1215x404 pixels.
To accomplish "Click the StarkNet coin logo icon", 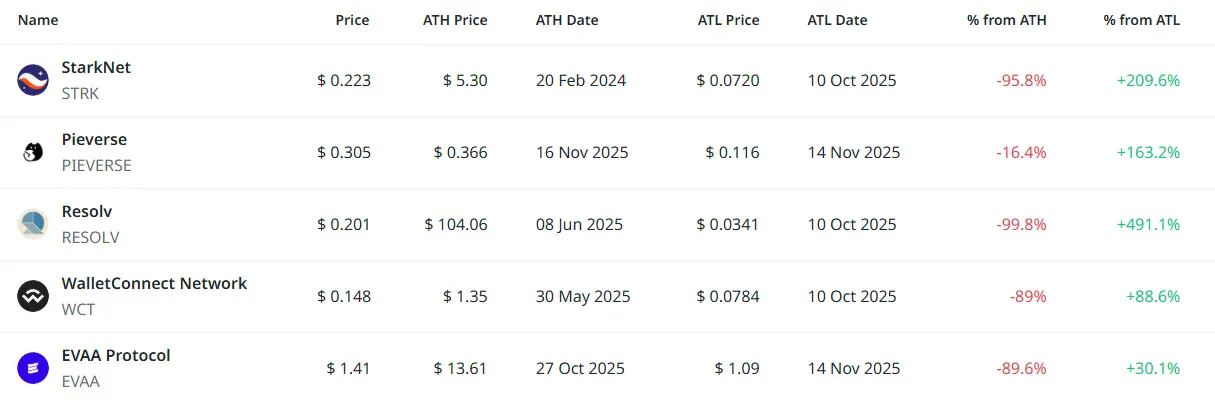I will (34, 80).
